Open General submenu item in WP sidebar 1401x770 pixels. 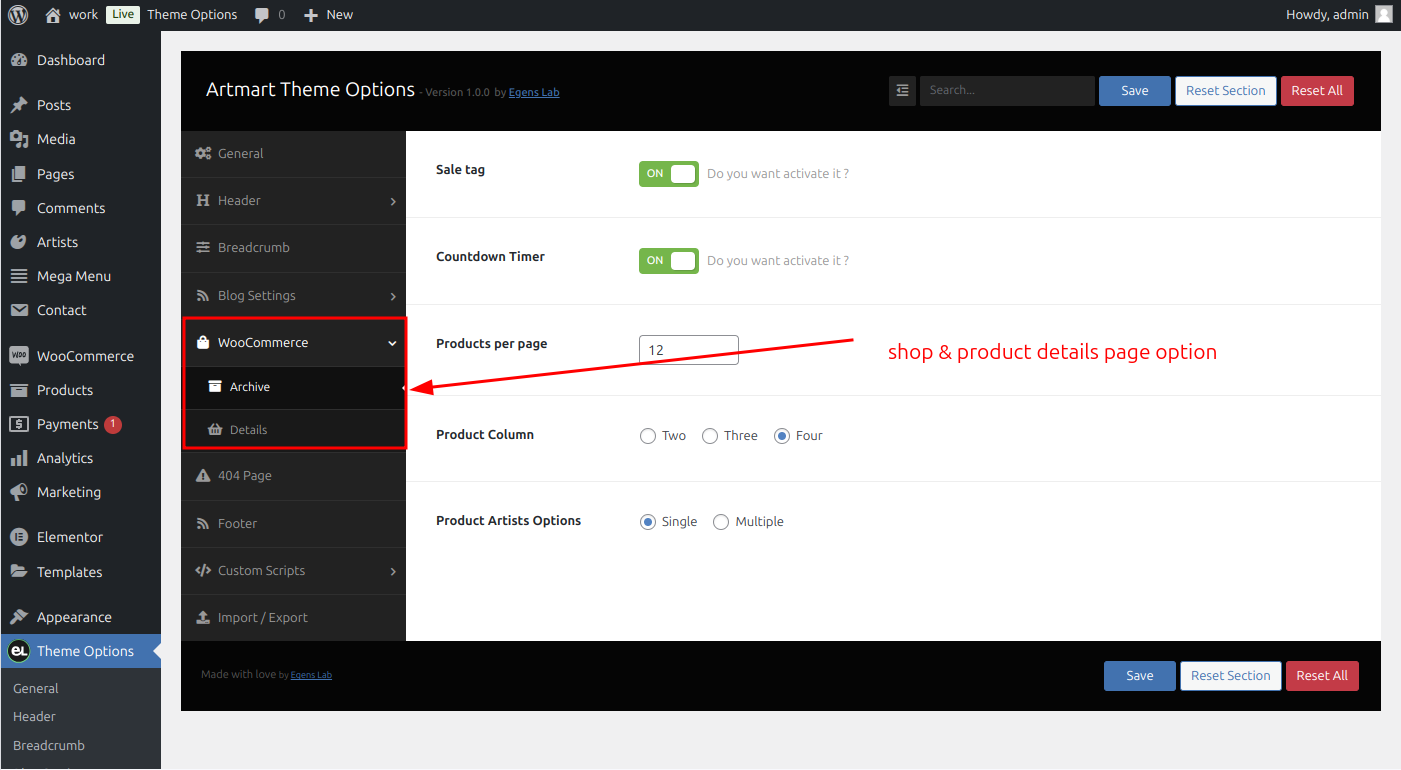pos(36,688)
